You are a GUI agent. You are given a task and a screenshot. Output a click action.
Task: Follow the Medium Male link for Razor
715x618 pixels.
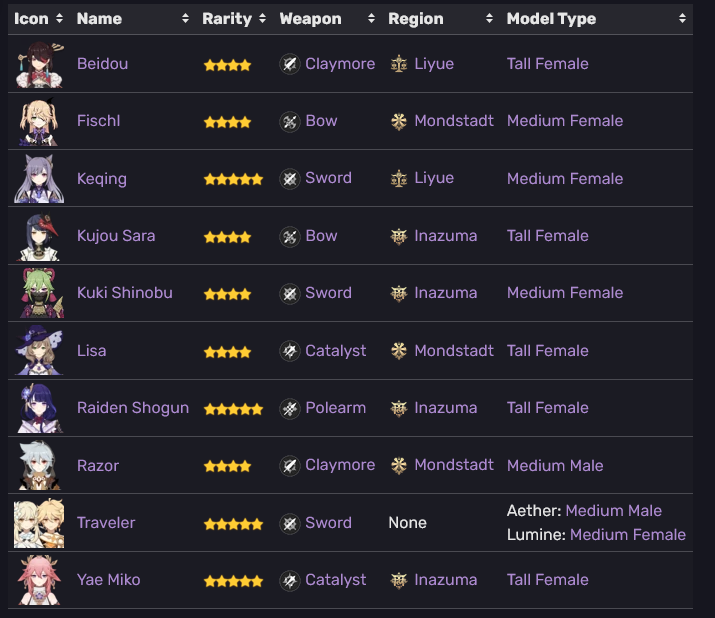pos(555,466)
